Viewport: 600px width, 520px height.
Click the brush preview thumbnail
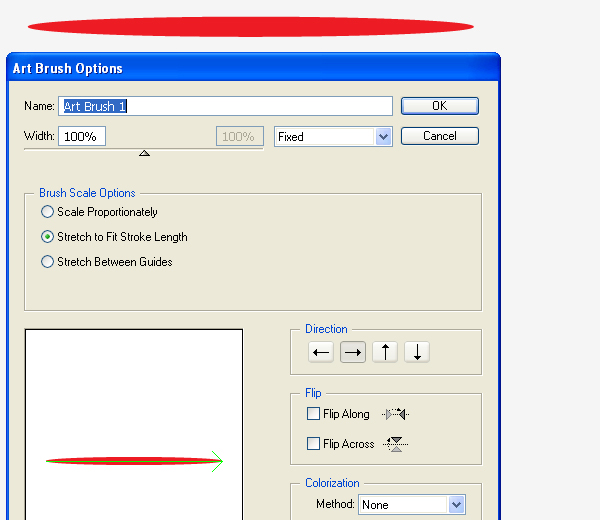134,424
